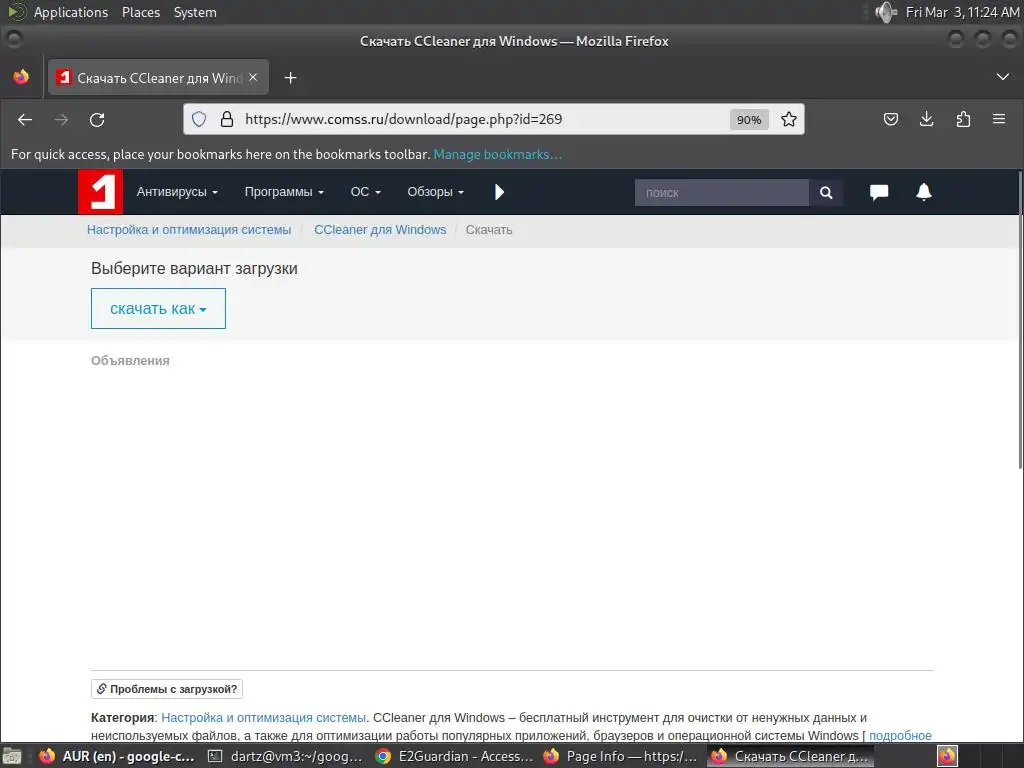Click the Firefox icon in the bottom-right taskbar corner
1024x768 pixels.
pyautogui.click(x=947, y=756)
